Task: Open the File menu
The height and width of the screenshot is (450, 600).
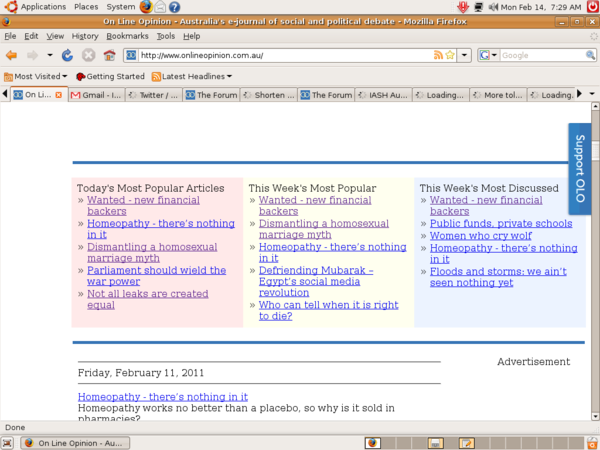Action: pos(10,36)
